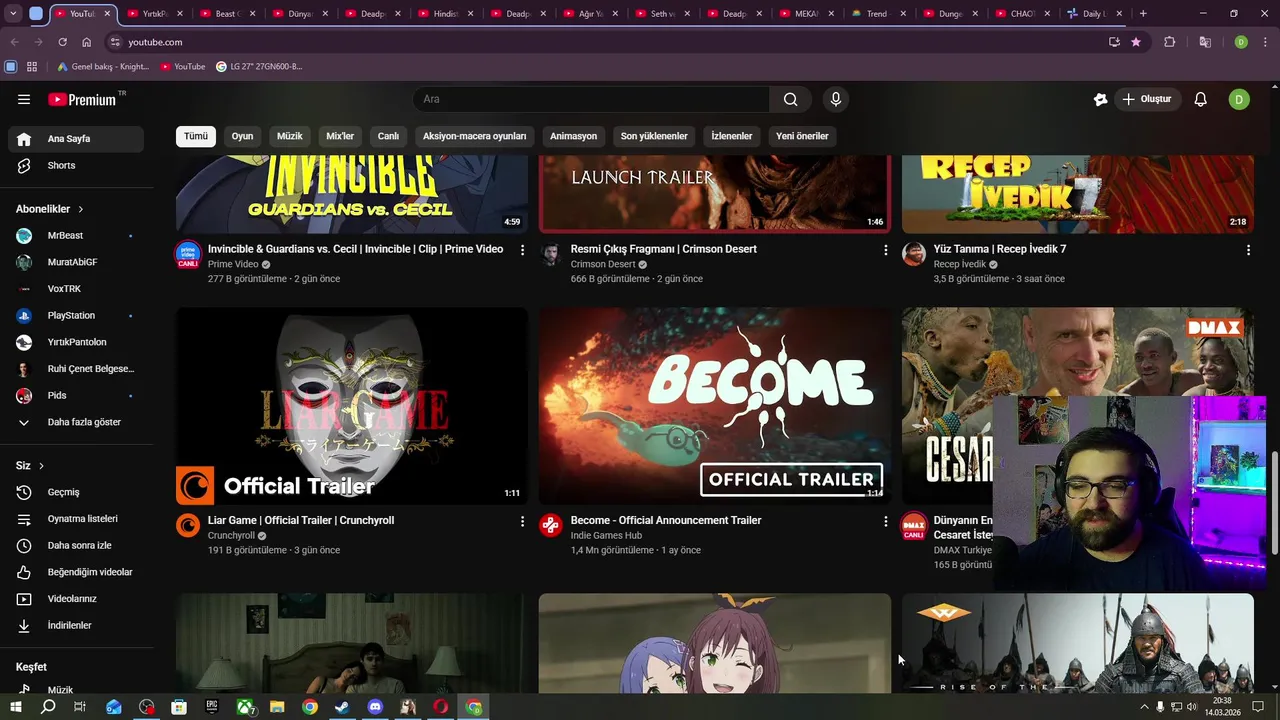The height and width of the screenshot is (720, 1280).
Task: Open a new Chrome tab
Action: pos(1143,14)
